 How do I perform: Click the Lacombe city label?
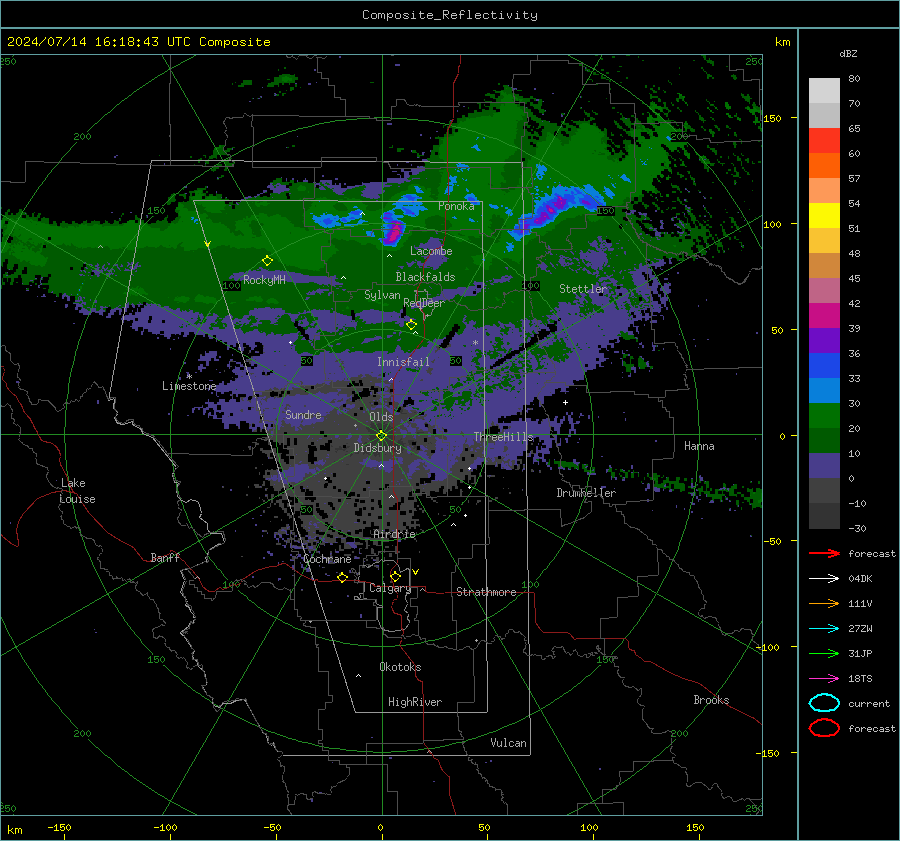[431, 251]
